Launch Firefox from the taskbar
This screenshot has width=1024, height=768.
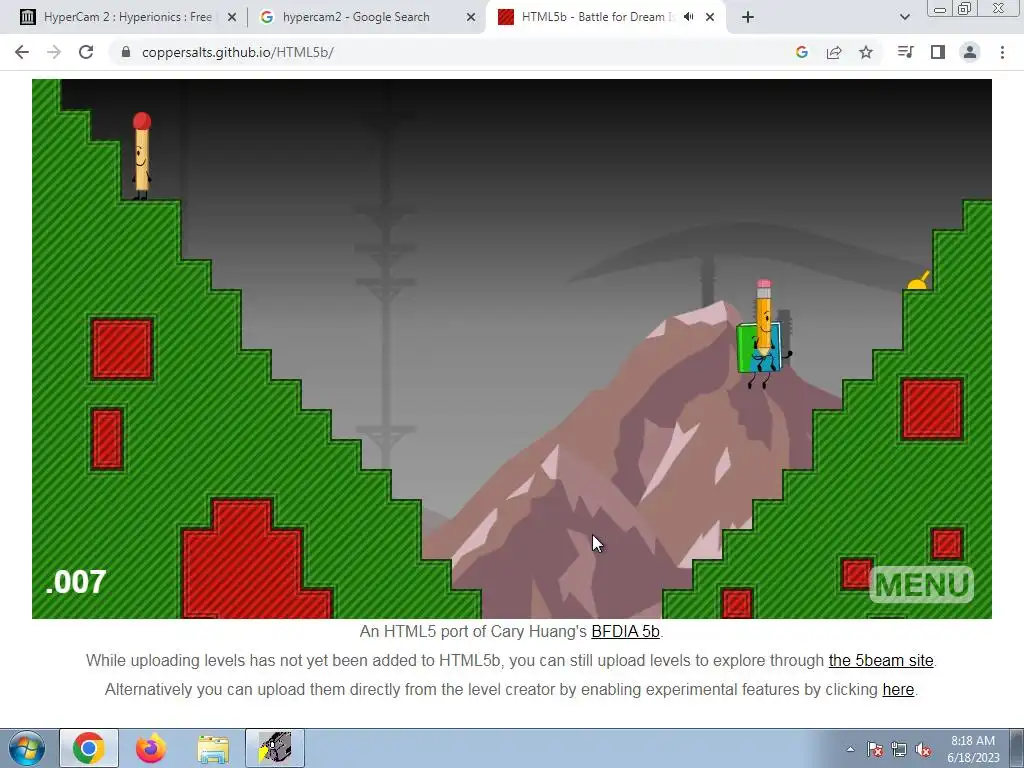pyautogui.click(x=151, y=748)
